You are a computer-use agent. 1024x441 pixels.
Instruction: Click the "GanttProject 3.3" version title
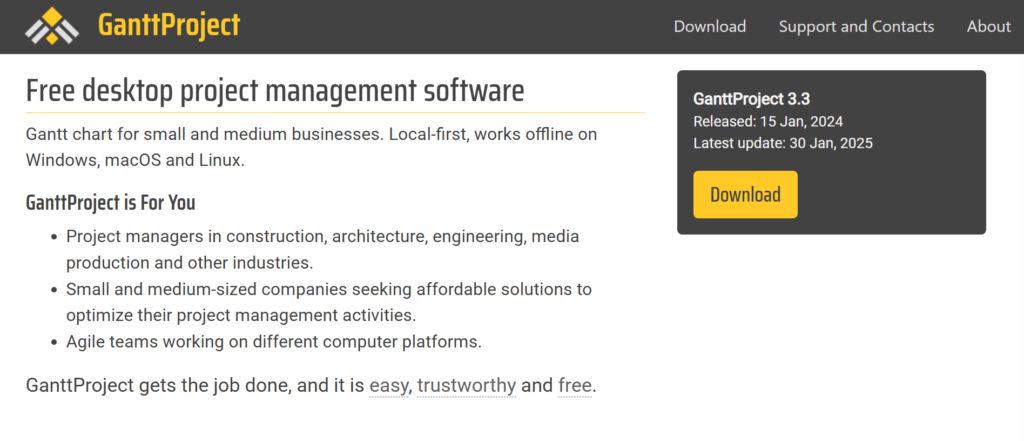point(751,98)
